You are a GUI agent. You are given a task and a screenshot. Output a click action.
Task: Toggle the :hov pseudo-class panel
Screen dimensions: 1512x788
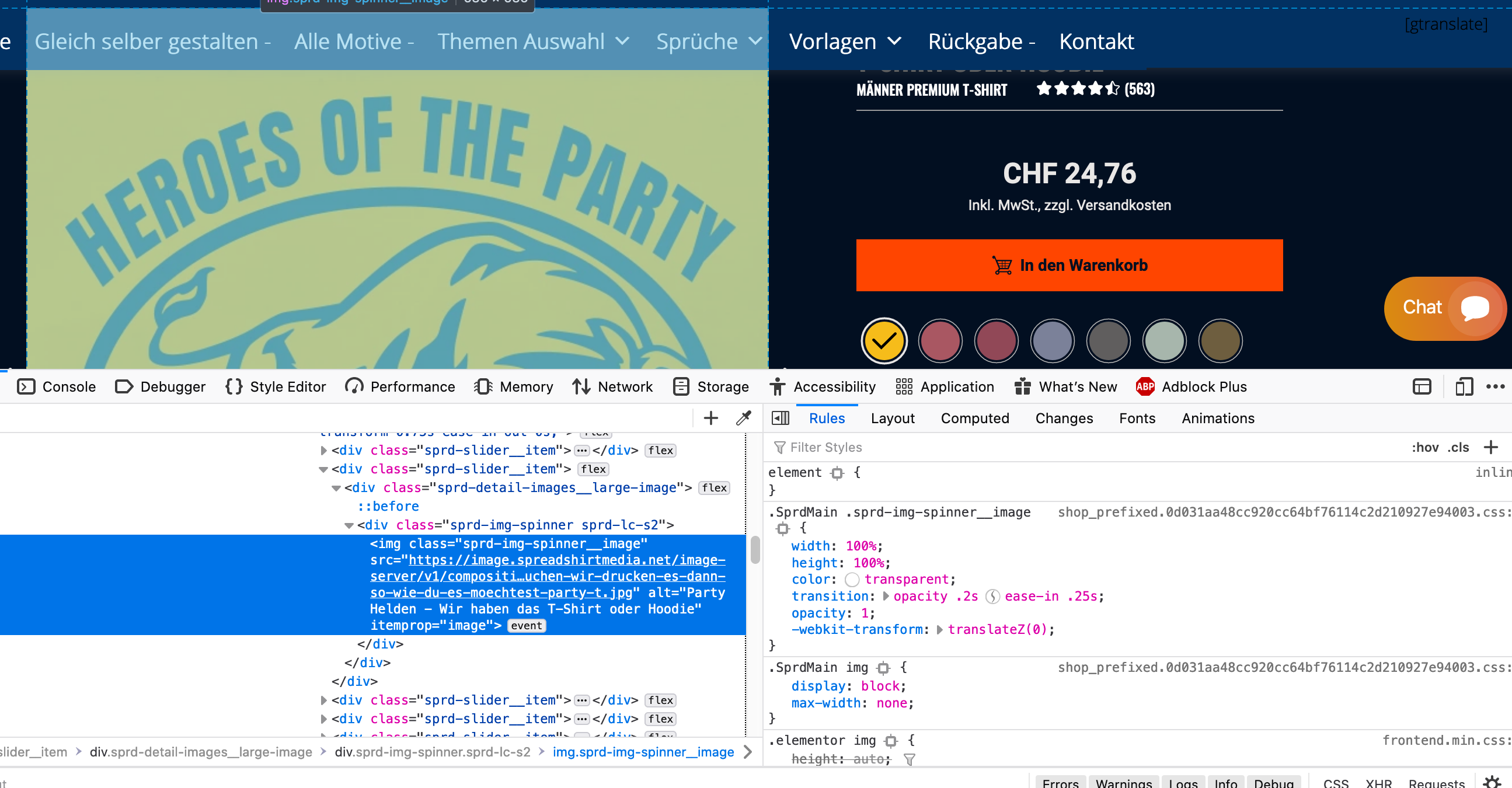pos(1424,447)
